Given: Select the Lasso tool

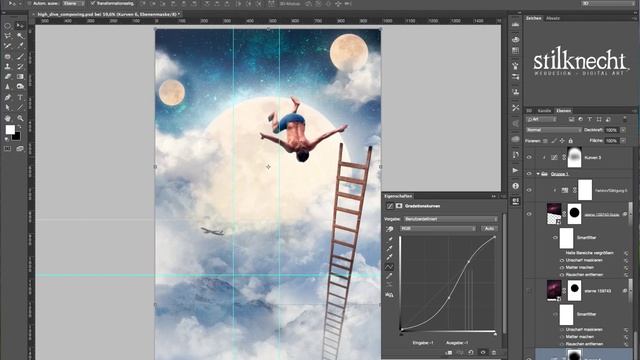Looking at the screenshot, I should (8, 36).
